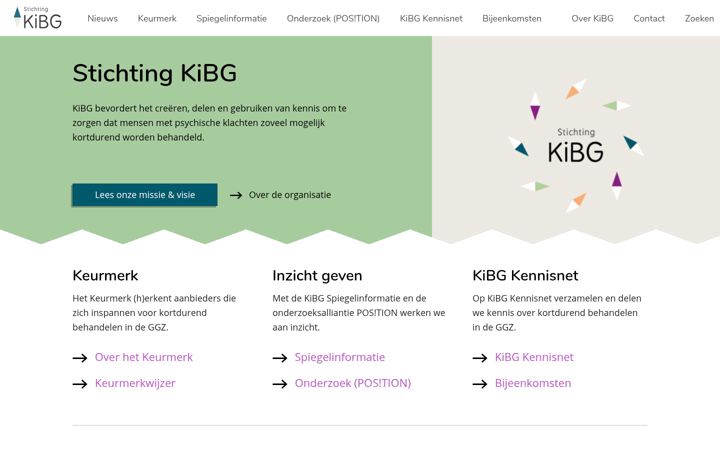Click arrow icon beside Over de organisatie
The image size is (720, 450).
click(236, 195)
